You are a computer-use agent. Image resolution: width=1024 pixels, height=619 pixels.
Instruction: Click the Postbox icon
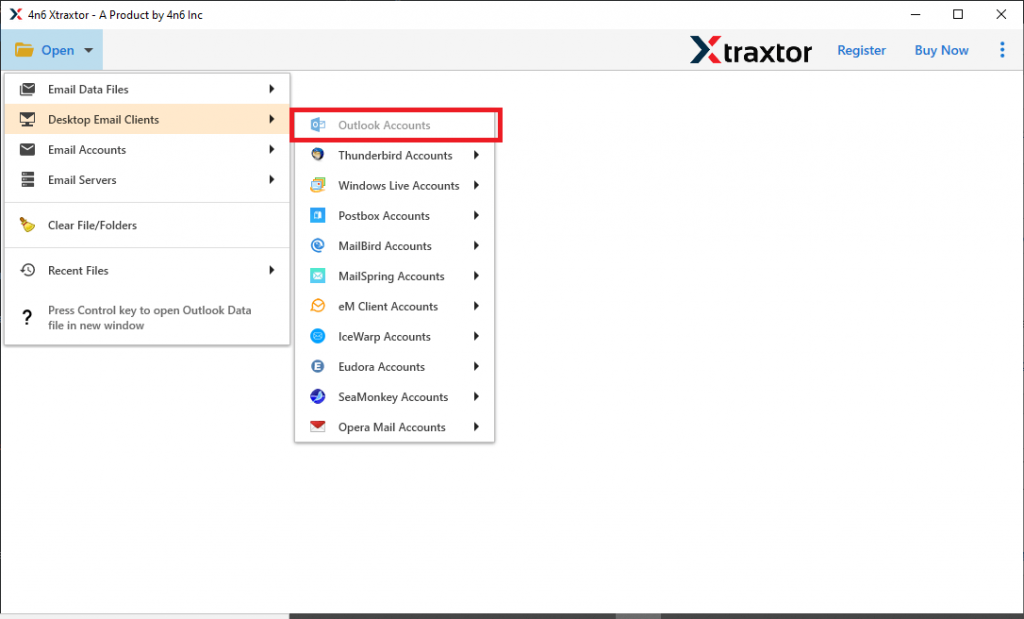[x=317, y=215]
